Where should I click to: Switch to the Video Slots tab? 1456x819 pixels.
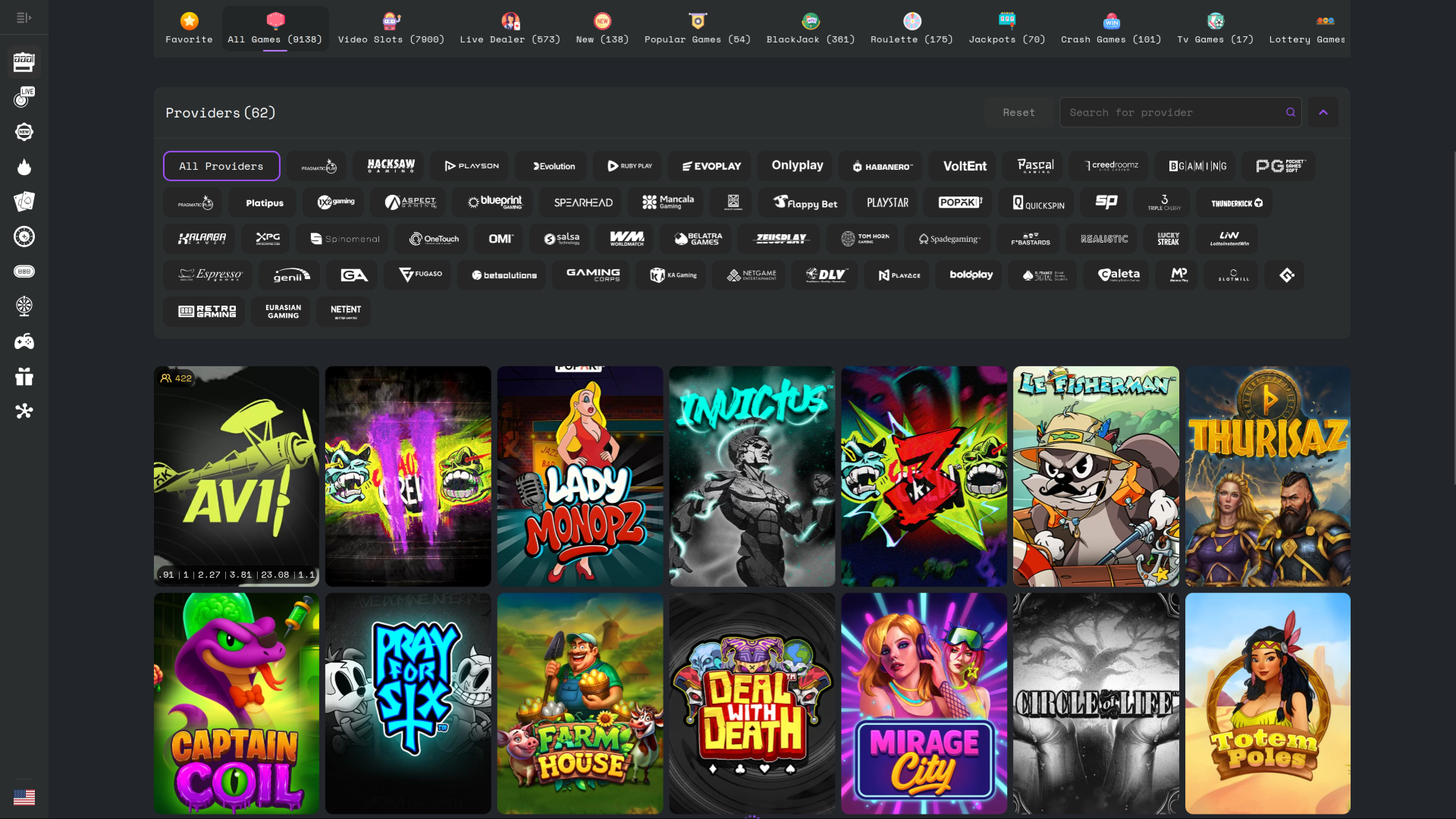point(391,29)
